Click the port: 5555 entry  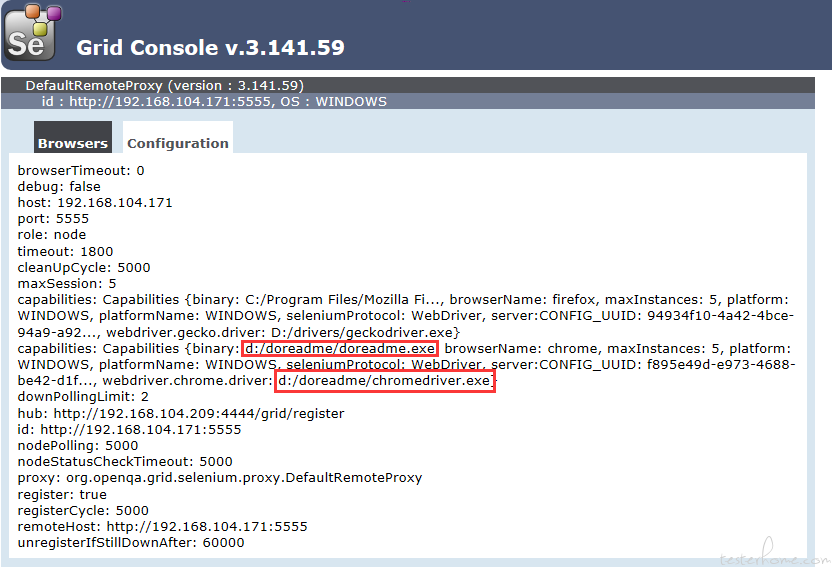pos(53,219)
